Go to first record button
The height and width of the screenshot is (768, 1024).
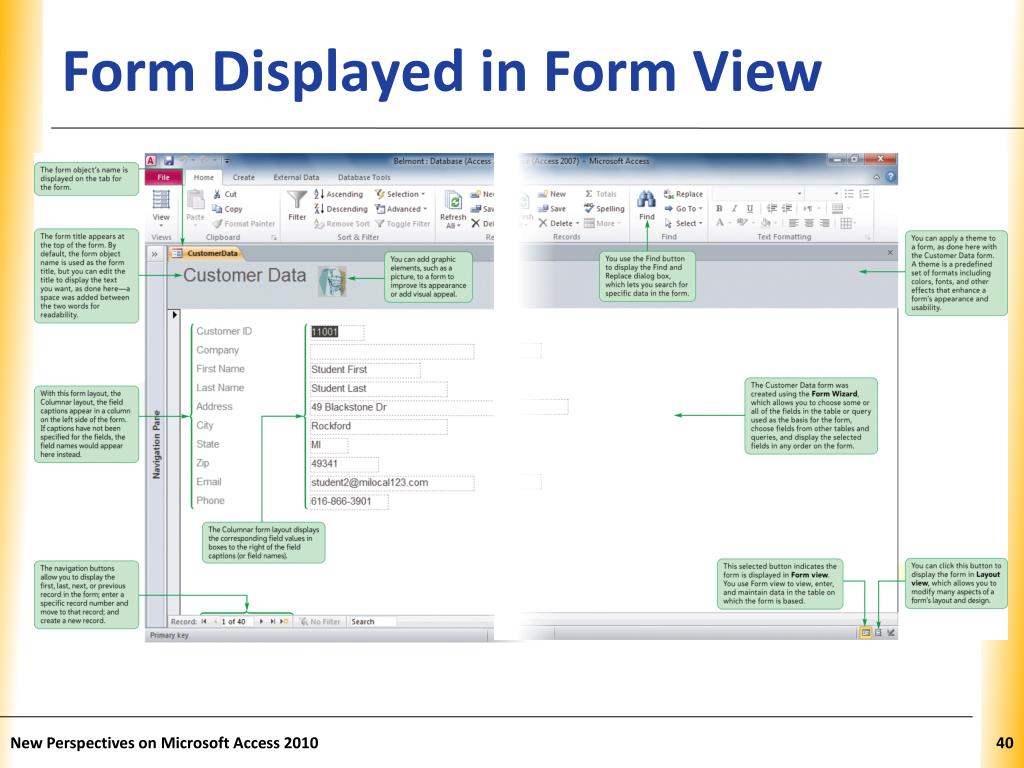coord(204,622)
